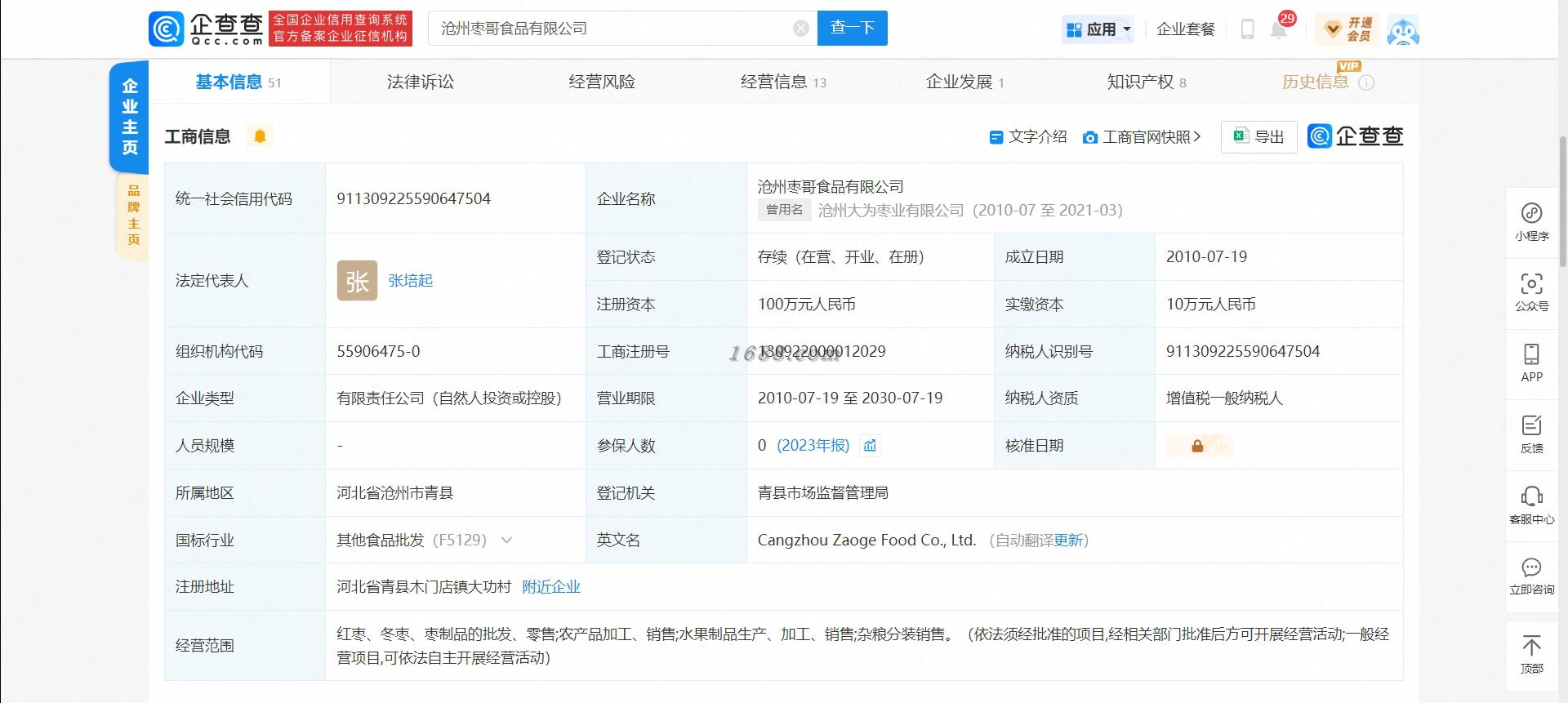1568x703 pixels.
Task: Click the info icon beside 历史信息
Action: pyautogui.click(x=1366, y=82)
